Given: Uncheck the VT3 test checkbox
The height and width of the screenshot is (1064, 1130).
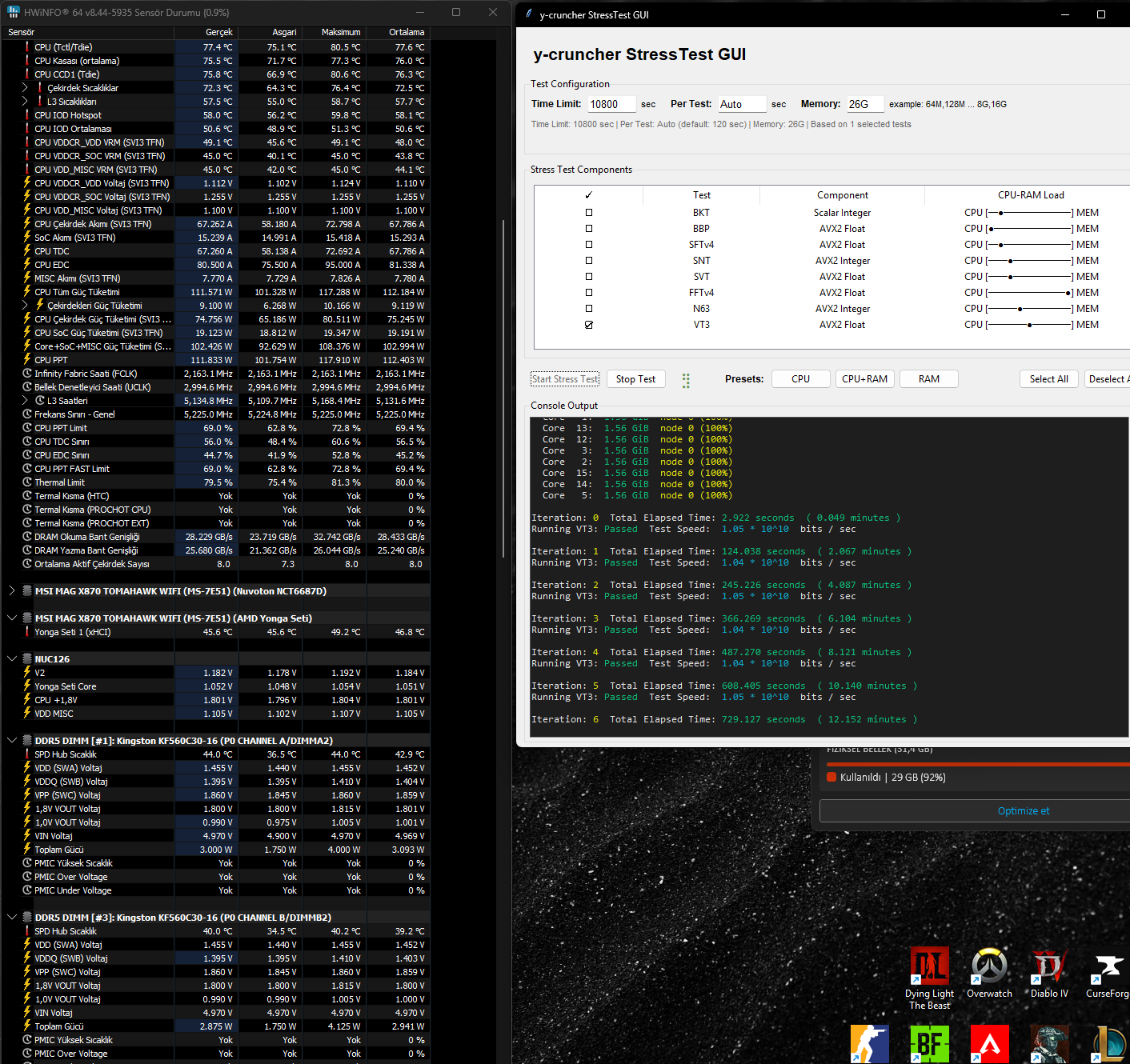Looking at the screenshot, I should 589,325.
